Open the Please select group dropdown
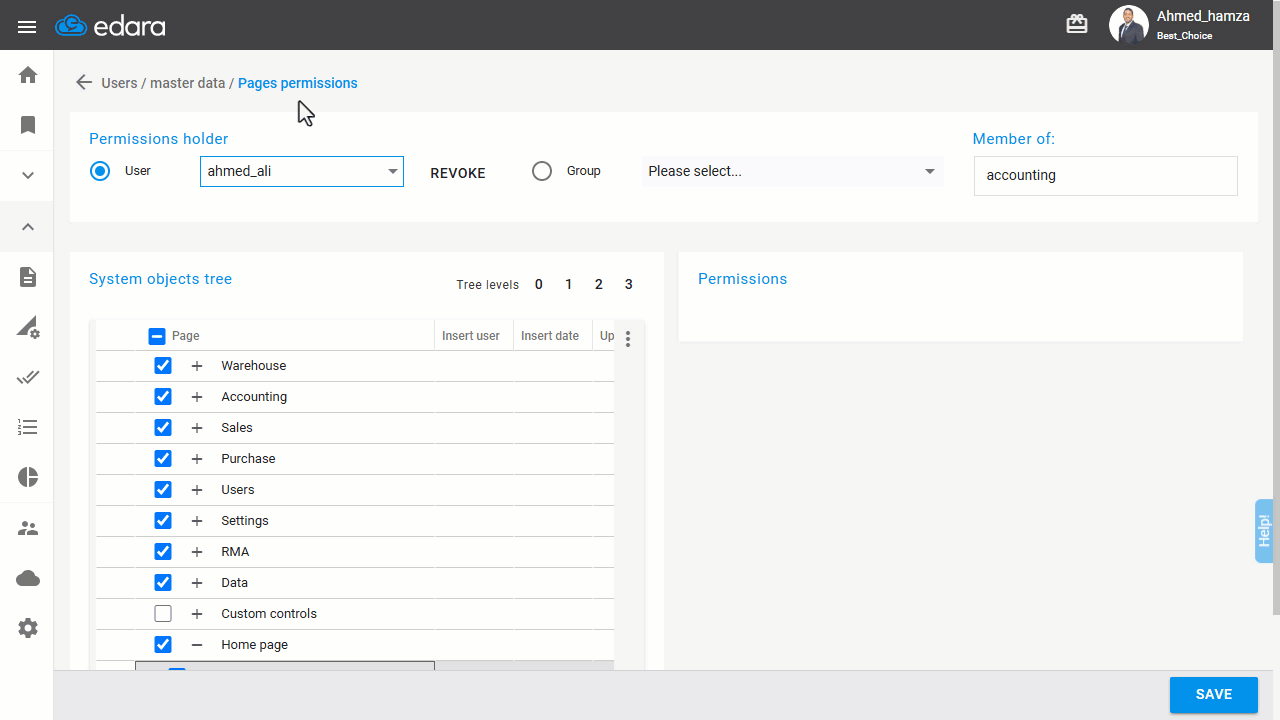 (792, 171)
